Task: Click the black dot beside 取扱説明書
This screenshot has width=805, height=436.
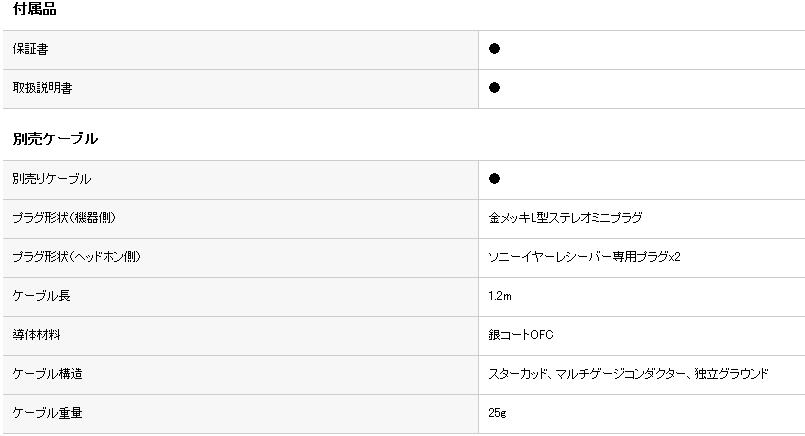Action: pyautogui.click(x=494, y=88)
